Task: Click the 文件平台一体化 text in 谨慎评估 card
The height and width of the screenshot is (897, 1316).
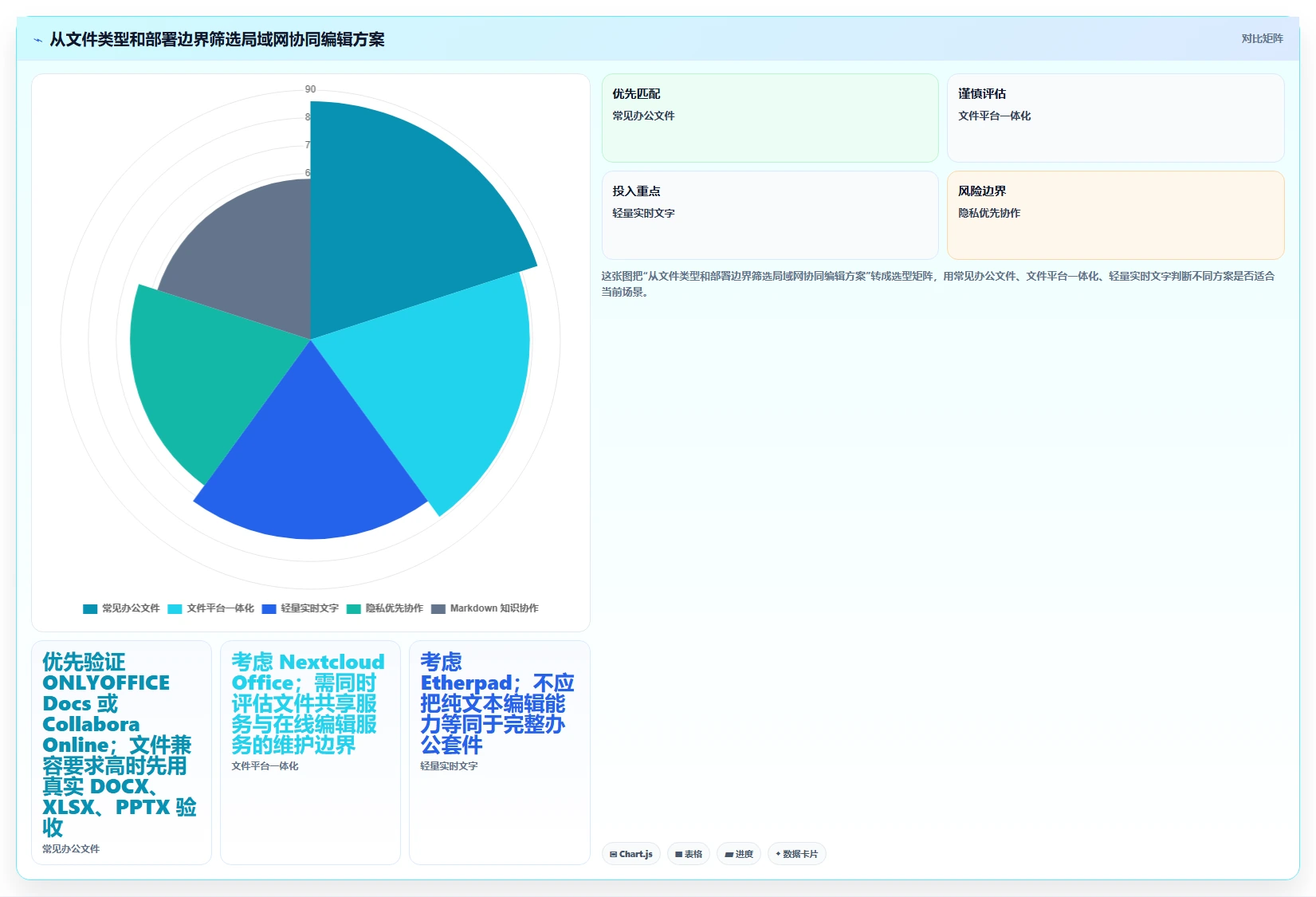Action: (994, 116)
